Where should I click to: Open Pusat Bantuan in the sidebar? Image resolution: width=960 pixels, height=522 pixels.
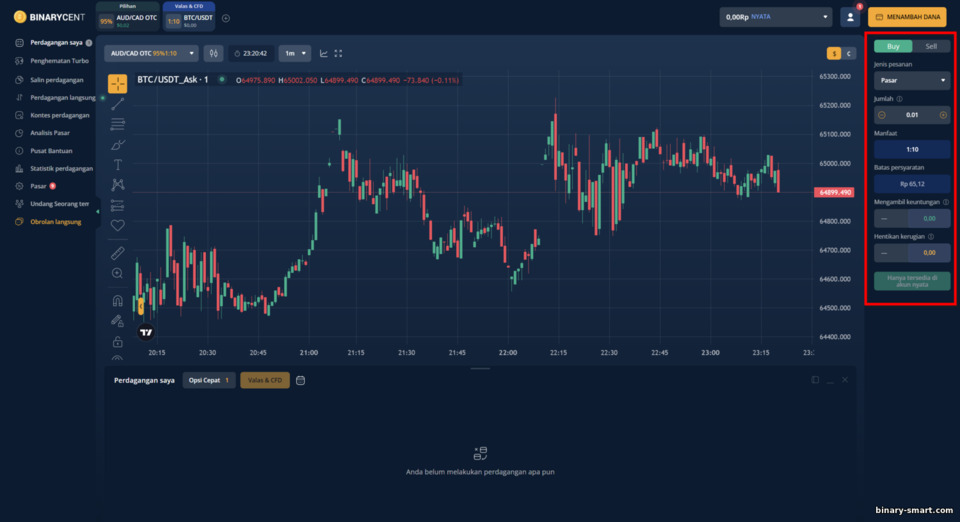tap(51, 151)
